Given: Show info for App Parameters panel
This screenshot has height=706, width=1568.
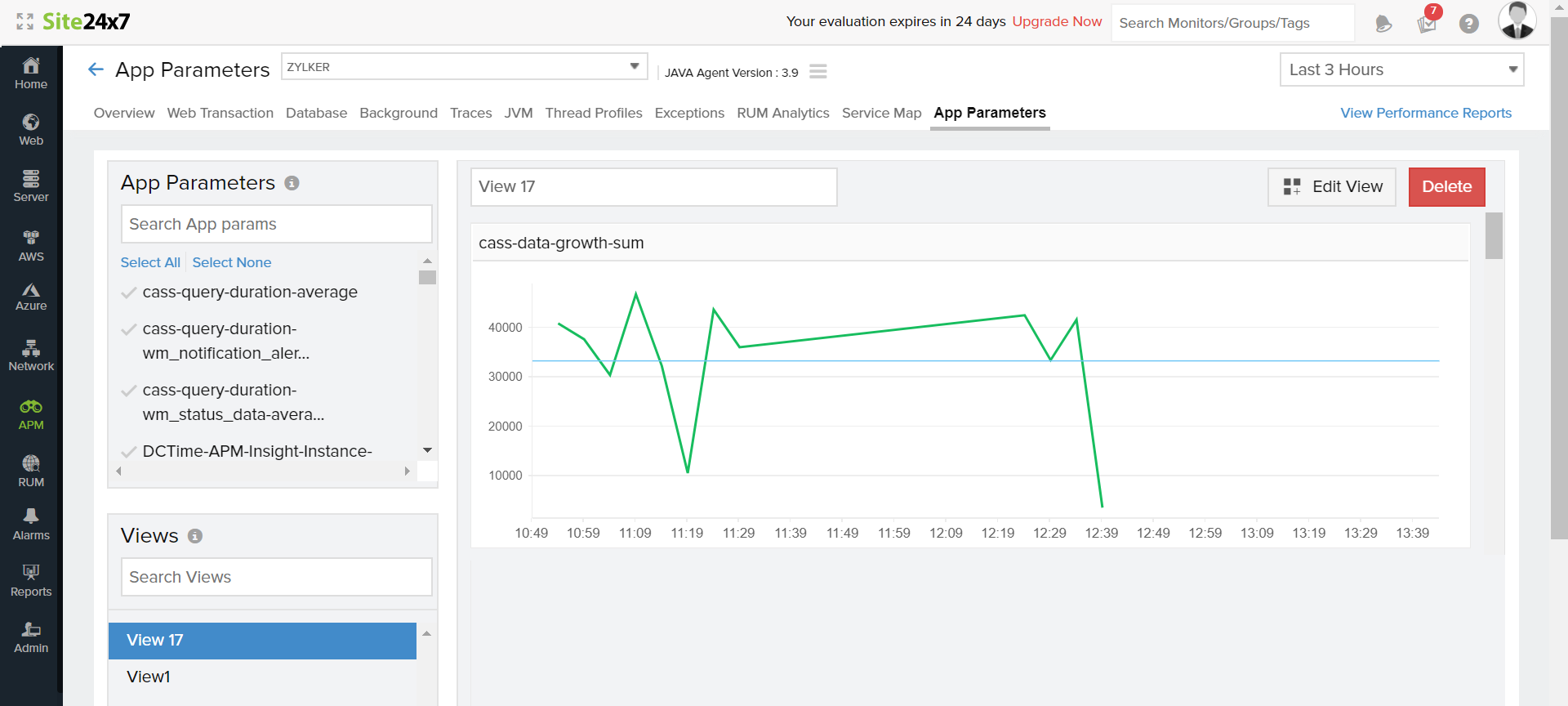Looking at the screenshot, I should pos(292,183).
